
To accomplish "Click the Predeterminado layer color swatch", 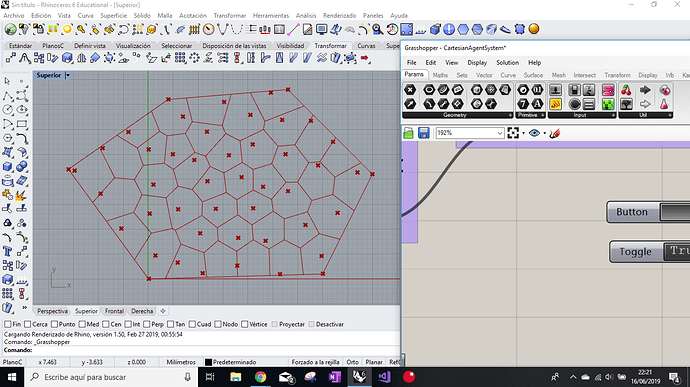I will click(209, 362).
